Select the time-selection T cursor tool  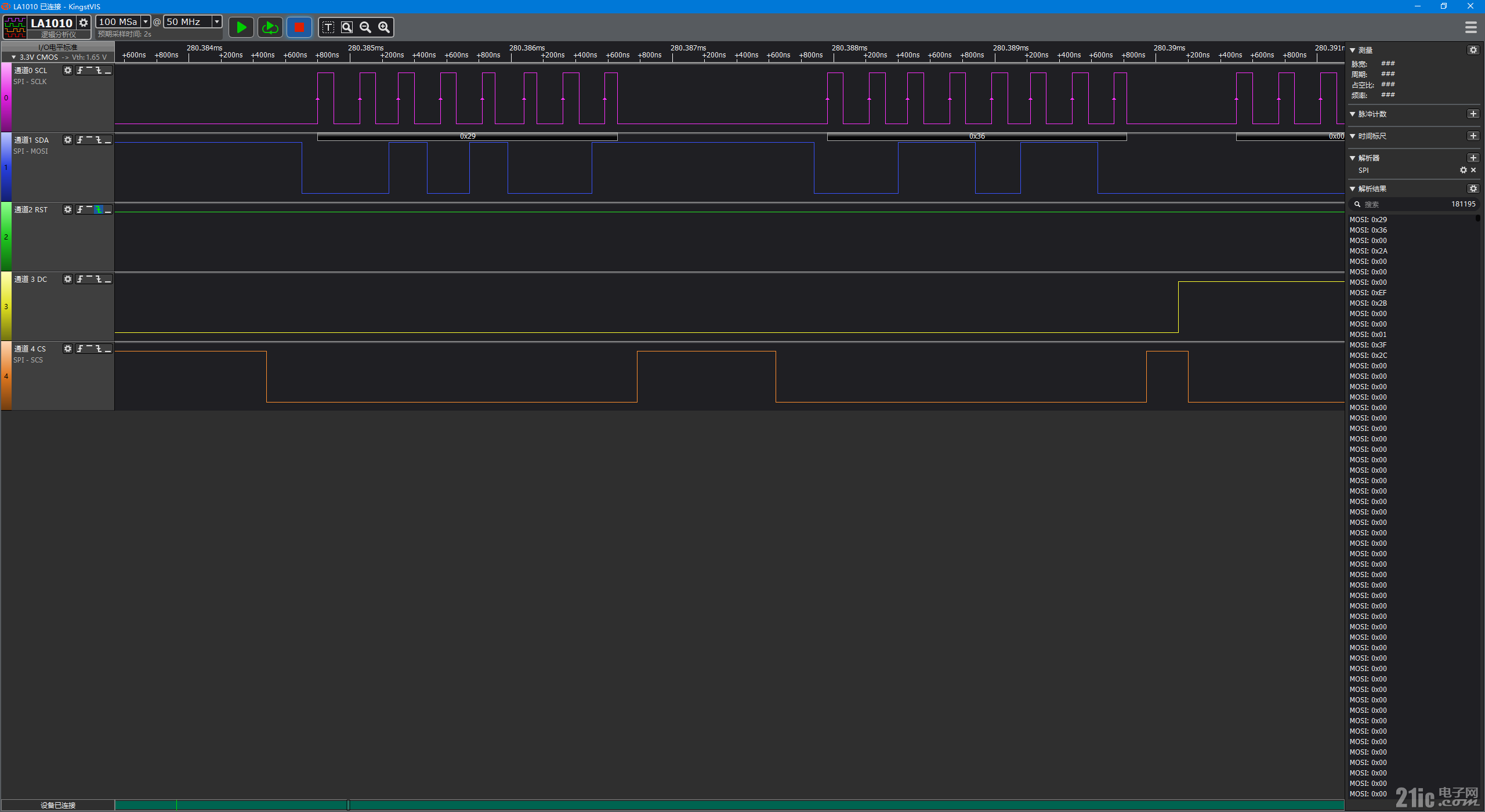pyautogui.click(x=328, y=27)
